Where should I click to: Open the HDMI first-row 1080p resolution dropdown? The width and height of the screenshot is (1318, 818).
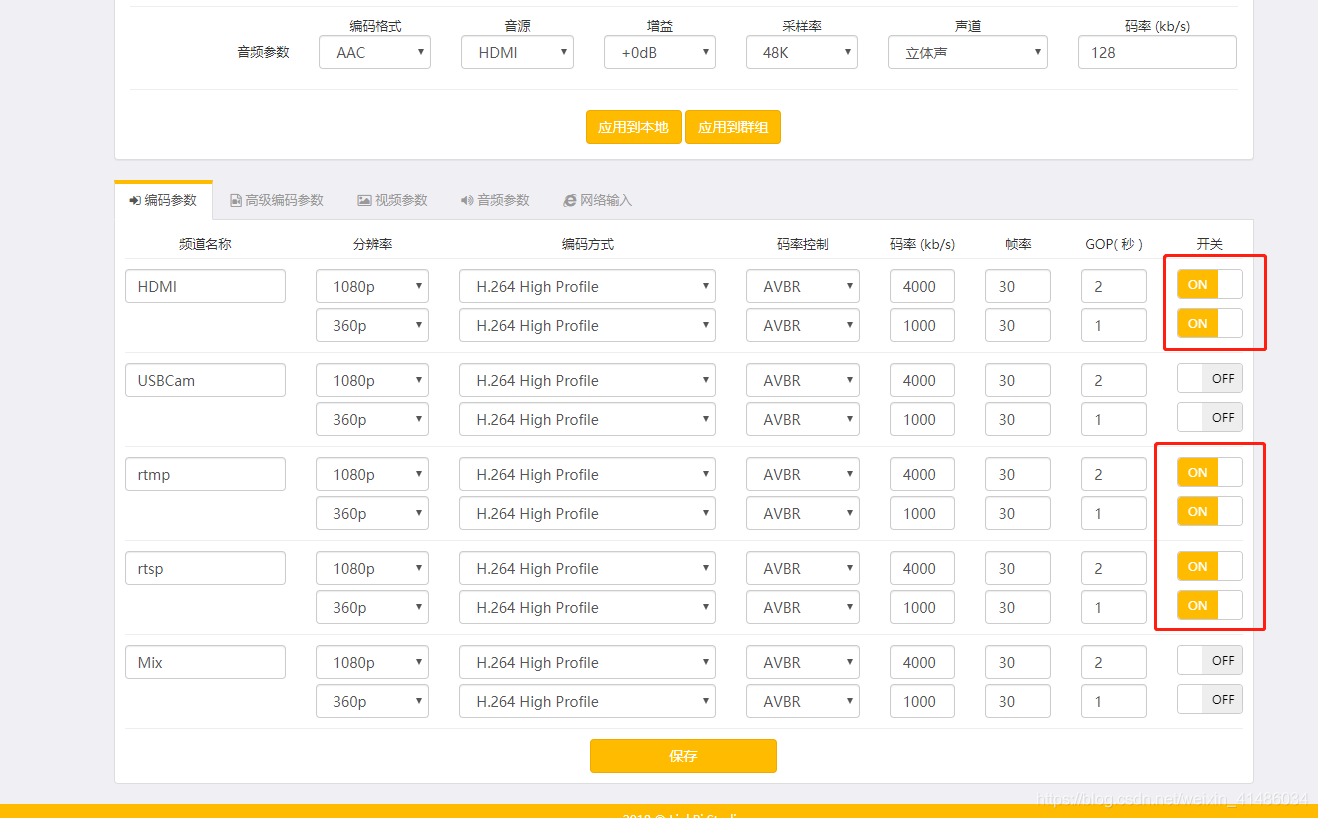click(373, 286)
